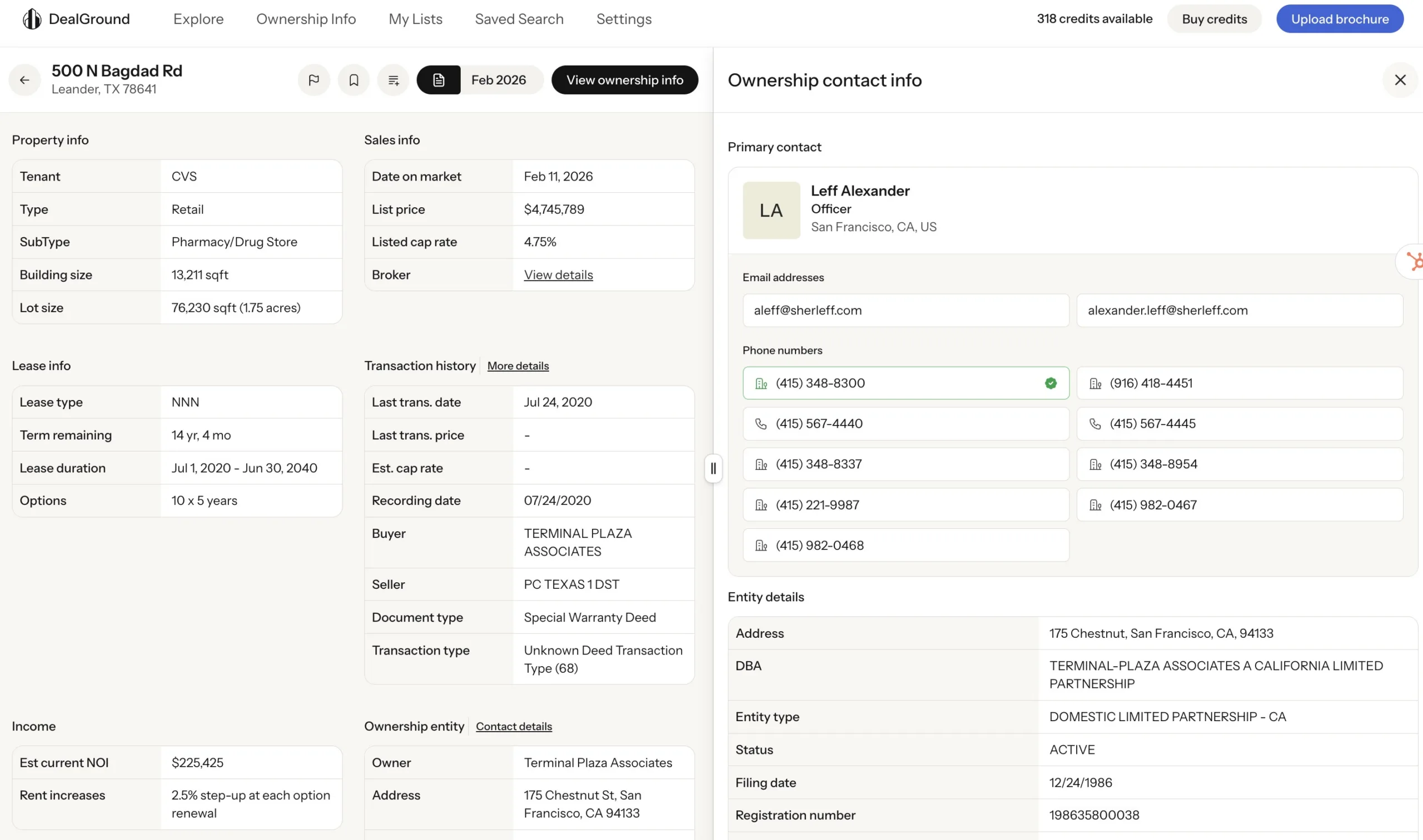Go to Saved Search

coord(519,19)
